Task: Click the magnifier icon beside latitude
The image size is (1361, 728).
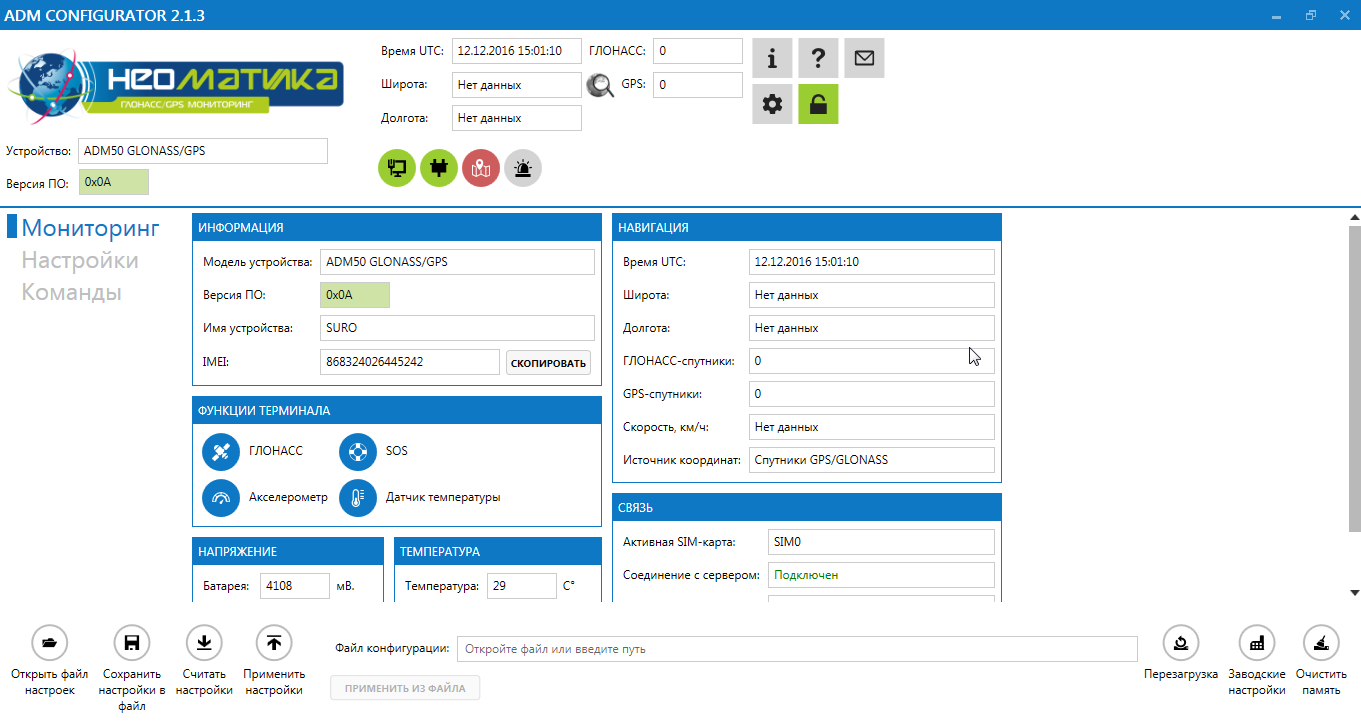Action: tap(600, 86)
